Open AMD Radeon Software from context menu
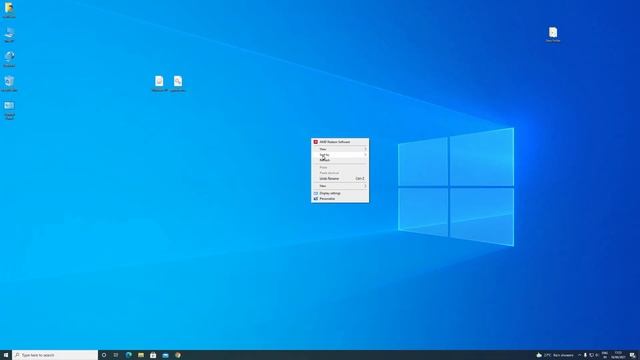 click(x=340, y=142)
